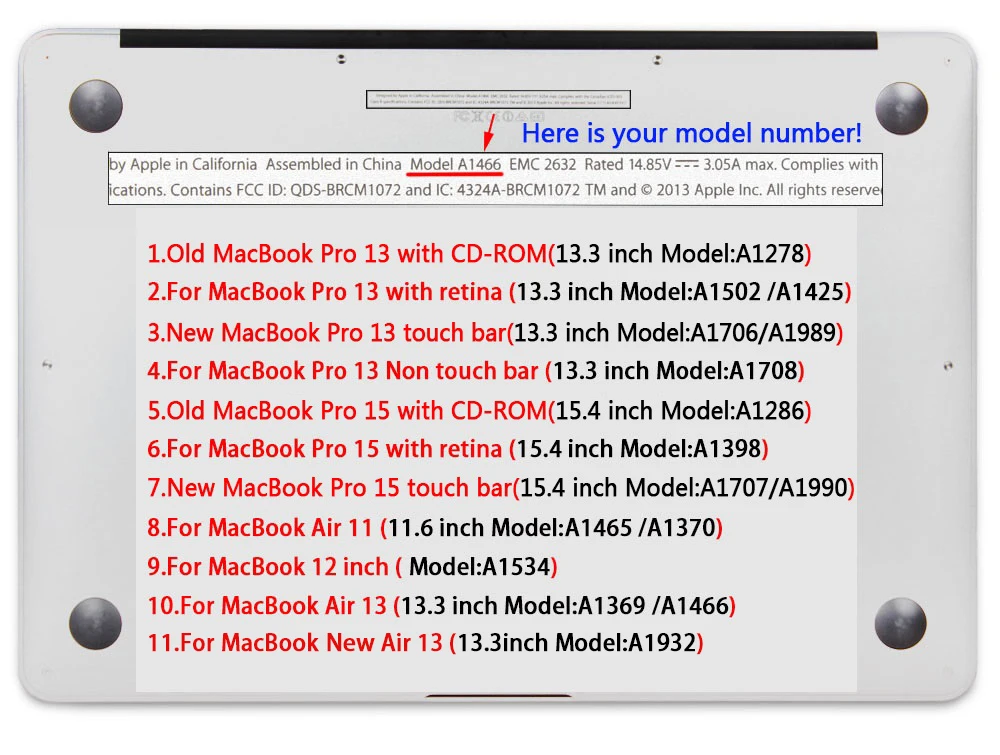Screen dimensions: 1000x755
Task: Click line 6 'For MacBook Pro 15 with retina'
Action: [457, 450]
